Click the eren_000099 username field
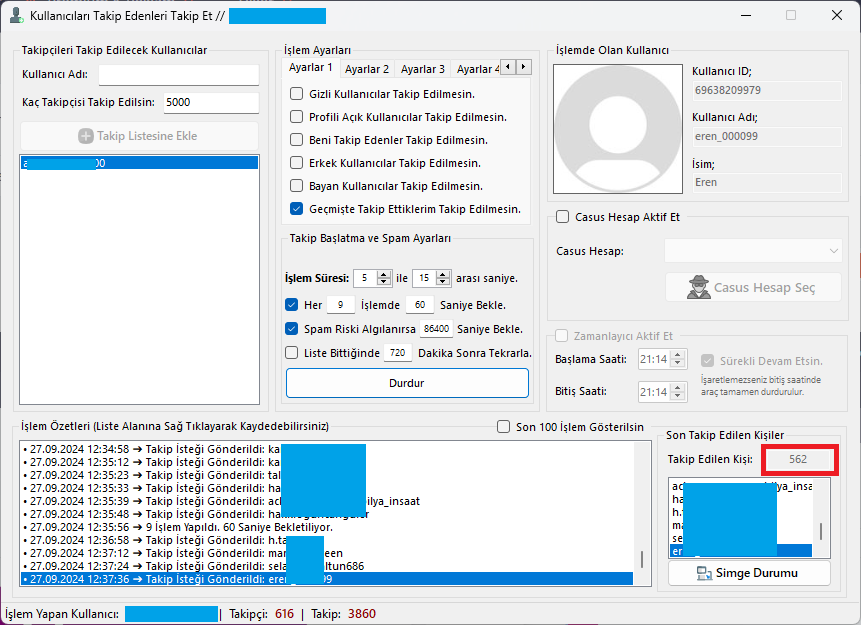 click(767, 137)
